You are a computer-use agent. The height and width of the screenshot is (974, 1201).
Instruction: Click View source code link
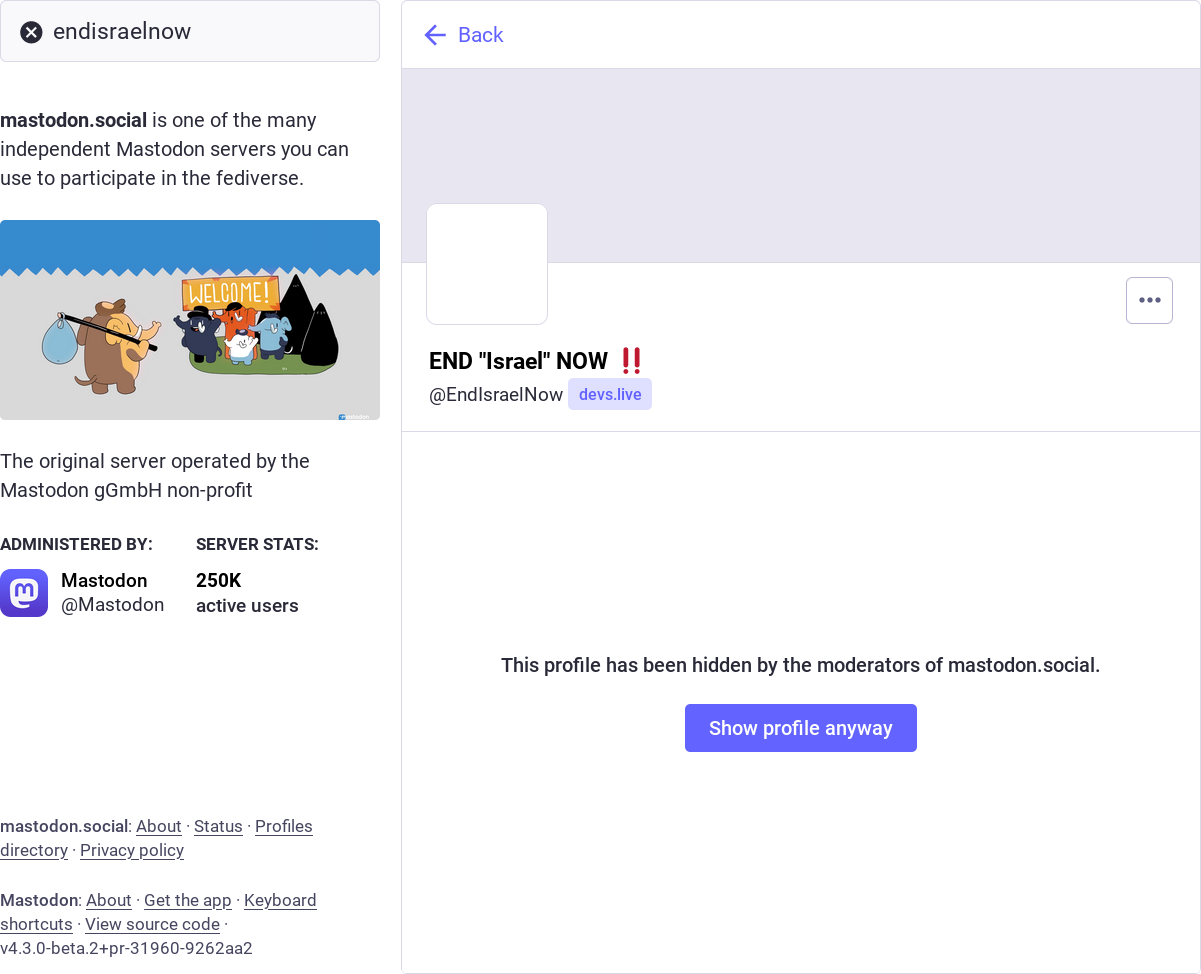pos(152,924)
